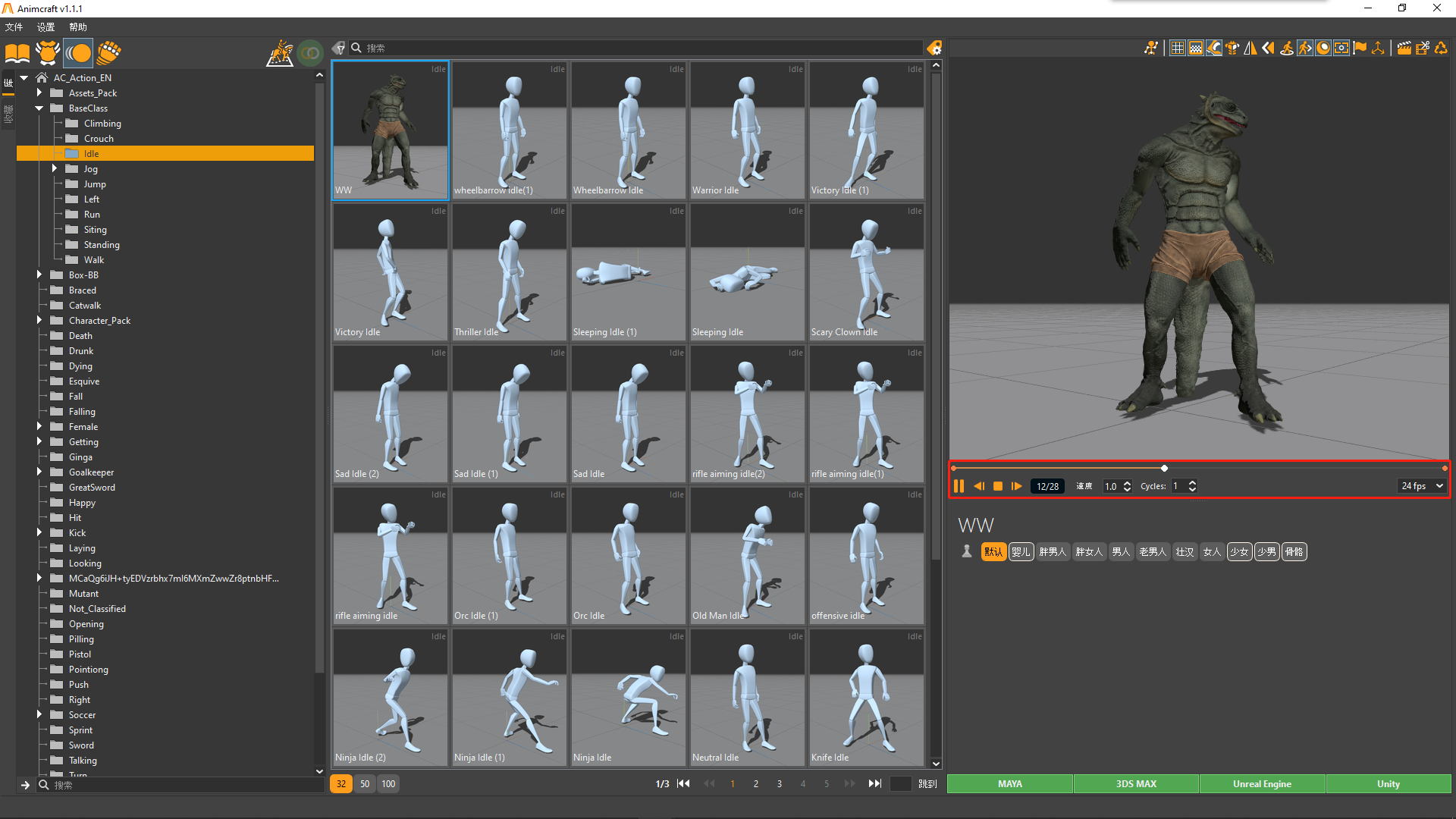This screenshot has width=1456, height=819.
Task: Click the horse rider statue icon
Action: 280,53
